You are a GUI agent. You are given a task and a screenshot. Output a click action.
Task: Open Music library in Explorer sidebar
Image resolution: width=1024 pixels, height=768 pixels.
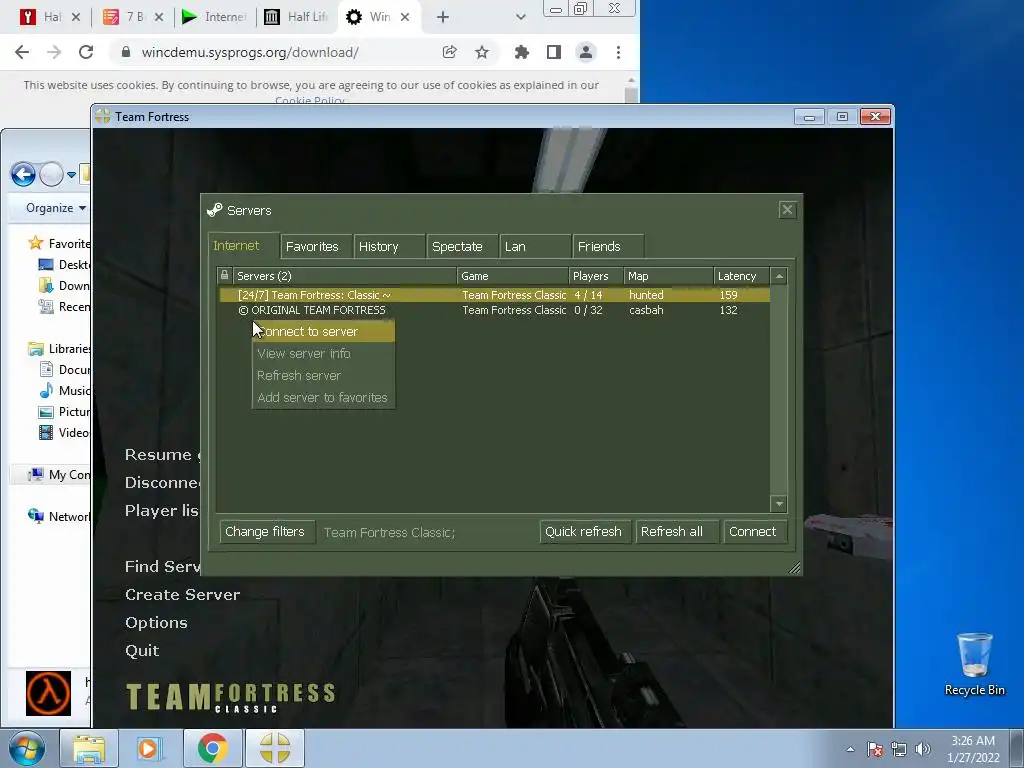(x=65, y=391)
